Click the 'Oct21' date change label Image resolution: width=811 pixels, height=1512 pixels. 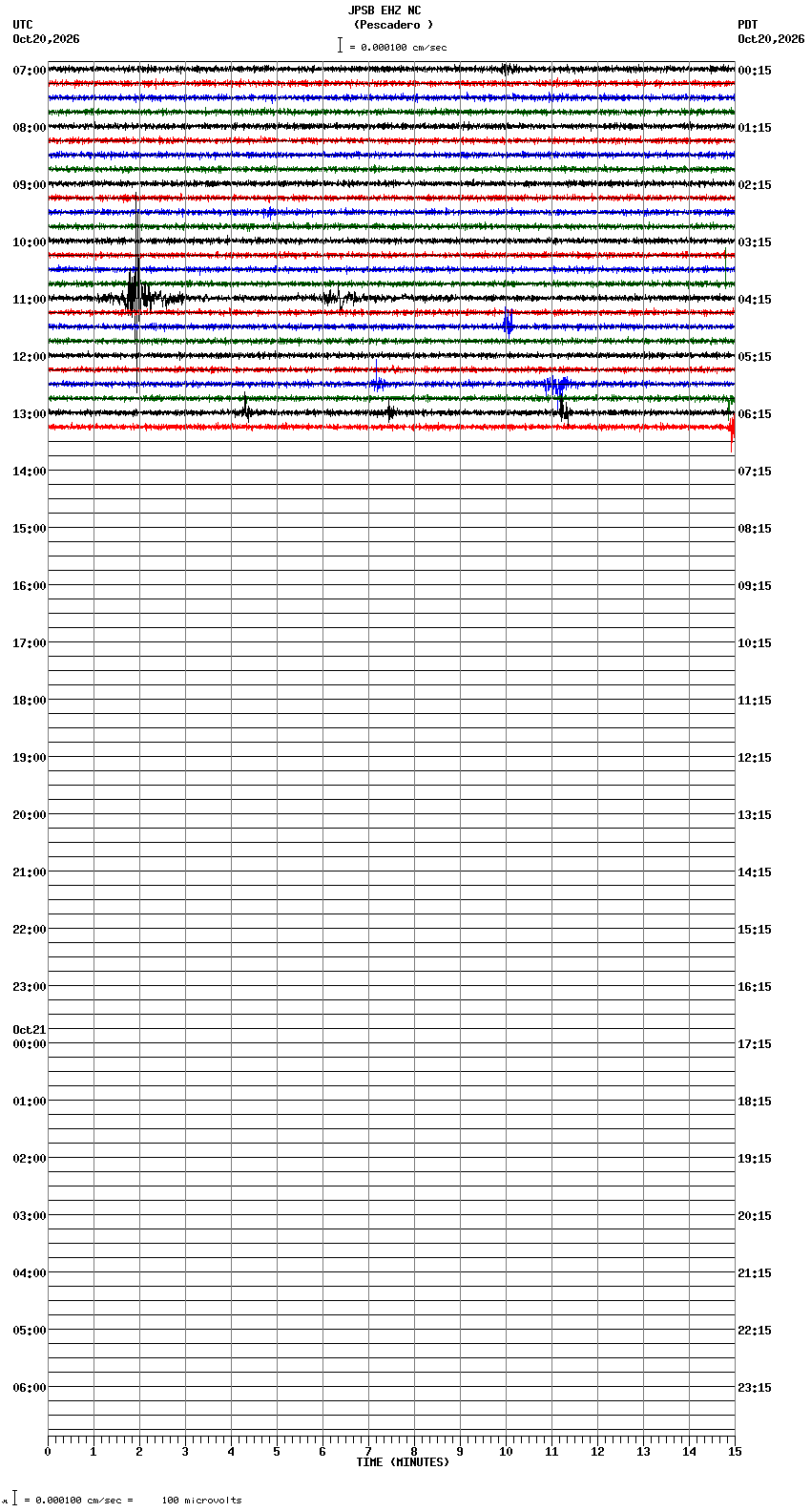click(30, 1030)
